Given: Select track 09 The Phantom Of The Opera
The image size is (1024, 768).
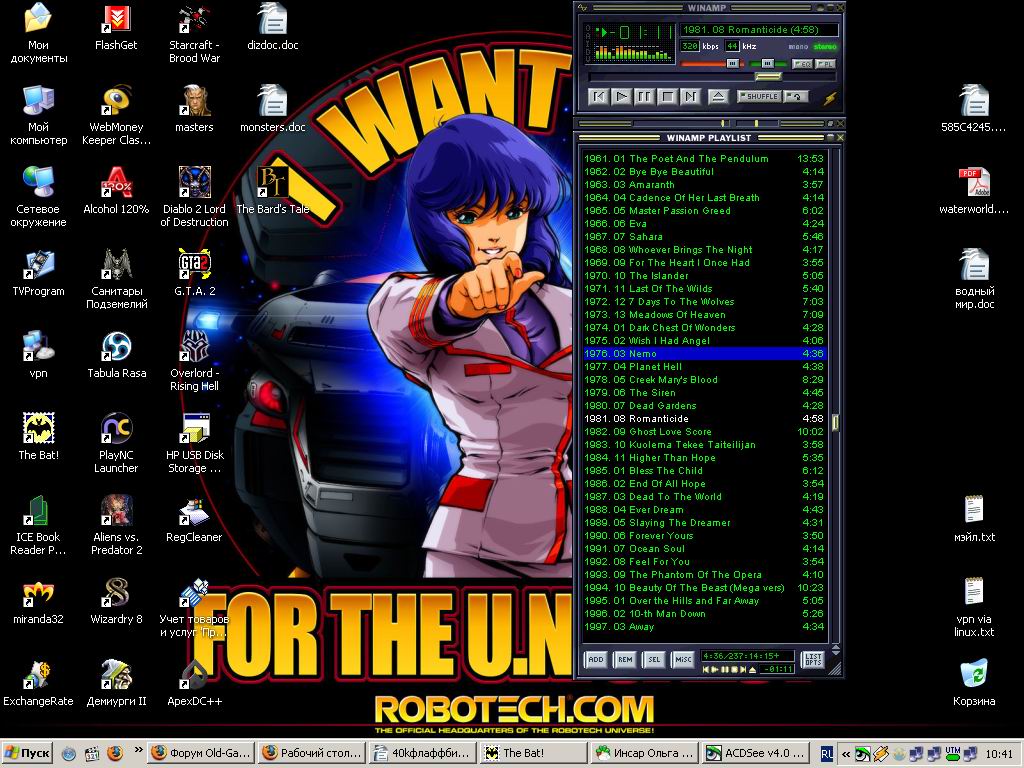Looking at the screenshot, I should pyautogui.click(x=704, y=575).
